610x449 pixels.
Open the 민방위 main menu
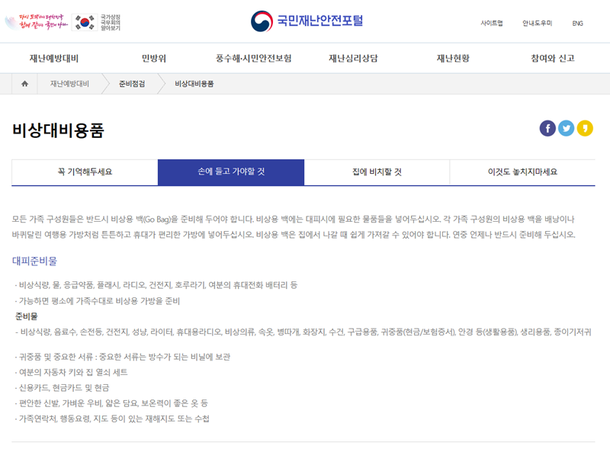click(154, 58)
